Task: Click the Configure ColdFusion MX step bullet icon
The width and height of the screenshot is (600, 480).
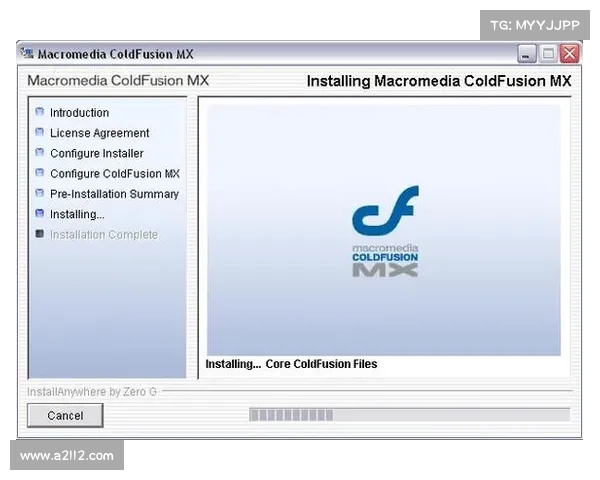Action: (x=39, y=172)
